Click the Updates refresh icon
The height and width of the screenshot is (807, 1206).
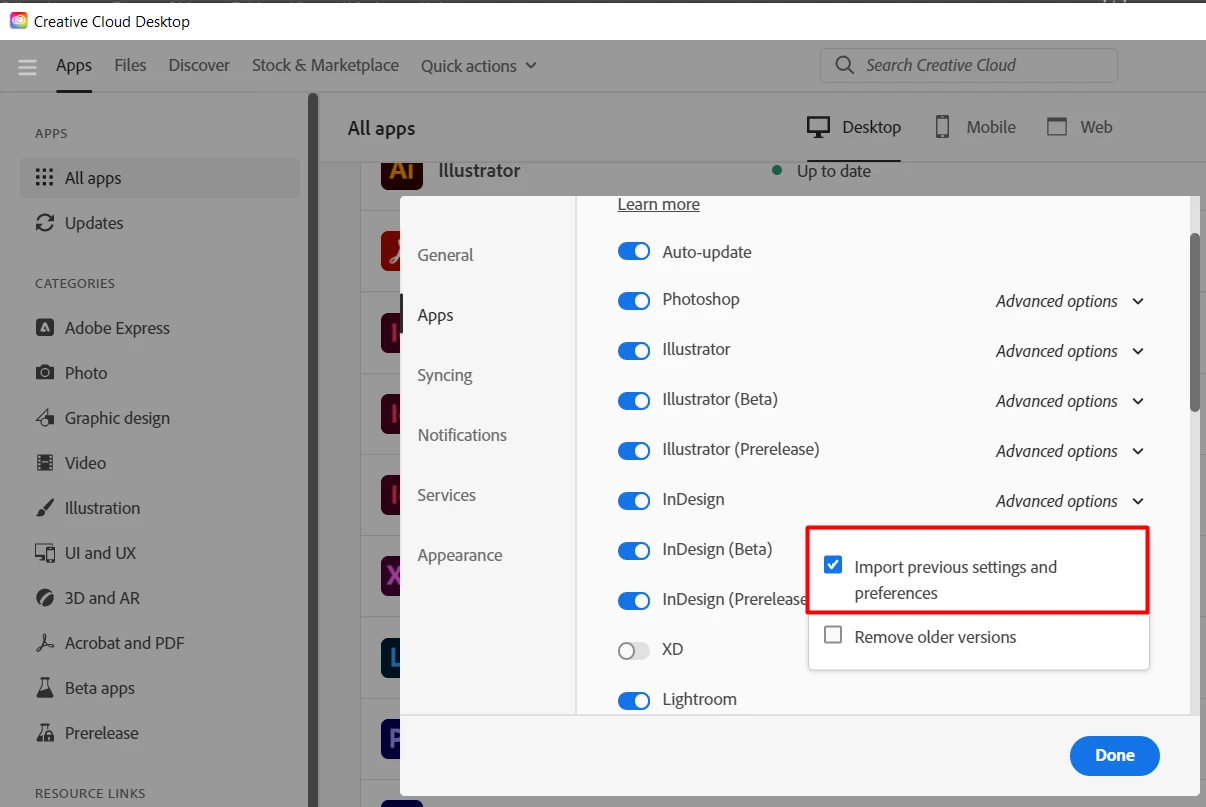pyautogui.click(x=44, y=223)
